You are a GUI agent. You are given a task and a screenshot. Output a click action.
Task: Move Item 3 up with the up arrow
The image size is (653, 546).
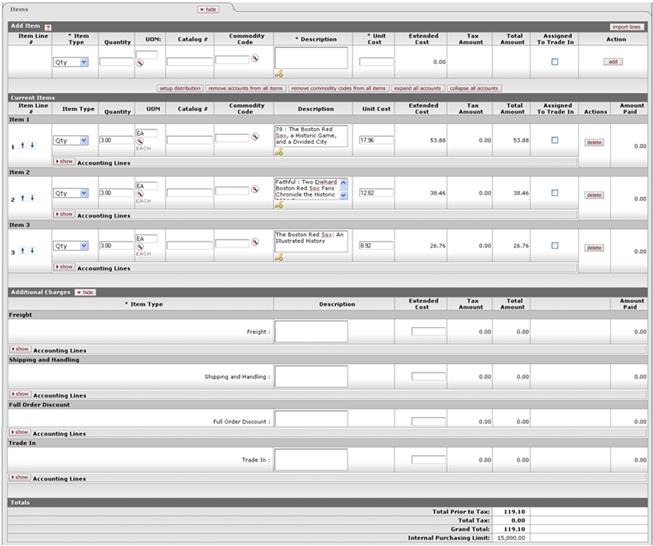(22, 251)
